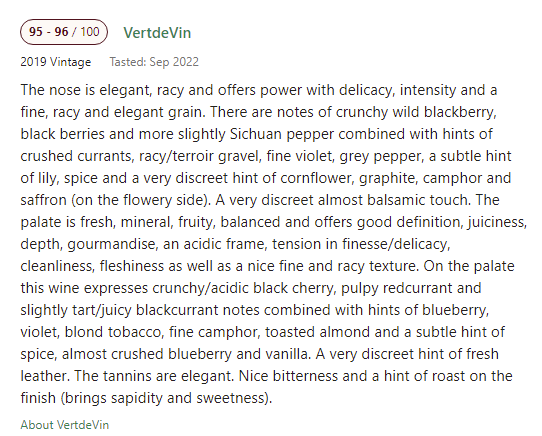
Task: Click the '100' maximum in the score badge
Action: click(x=90, y=32)
